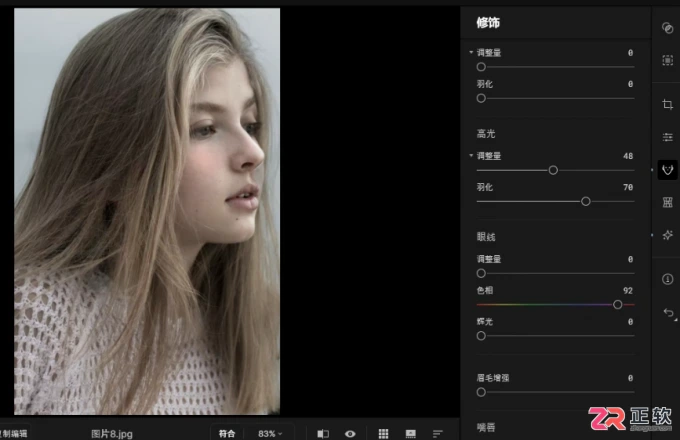Open the 83% zoom dropdown
Screen dimensions: 680x440
(270, 433)
